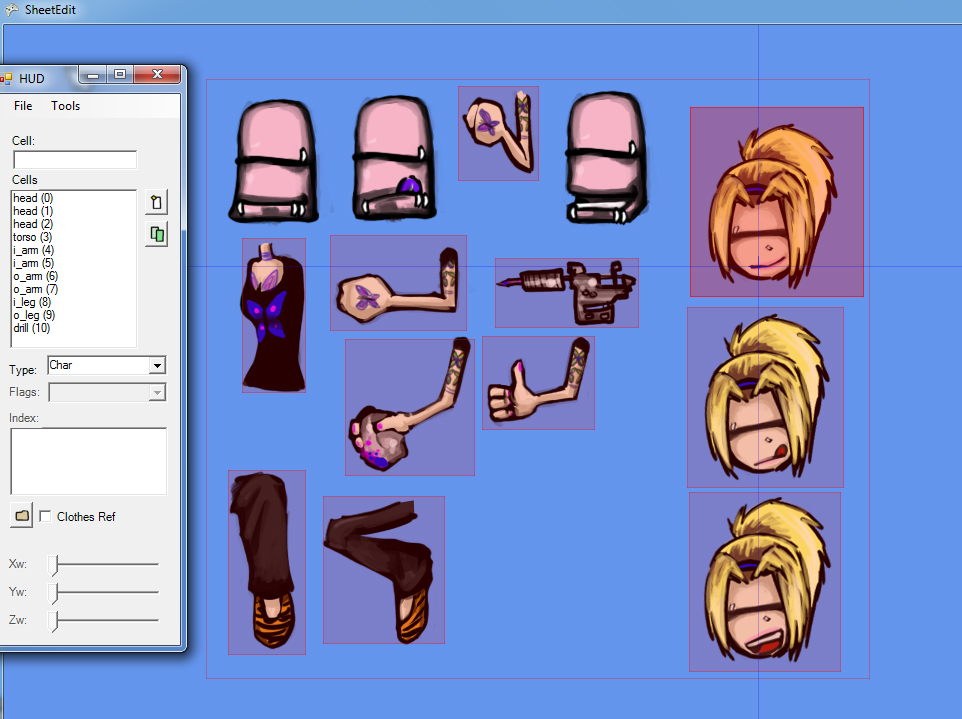
Task: Minimize the HUD window
Action: click(x=93, y=75)
